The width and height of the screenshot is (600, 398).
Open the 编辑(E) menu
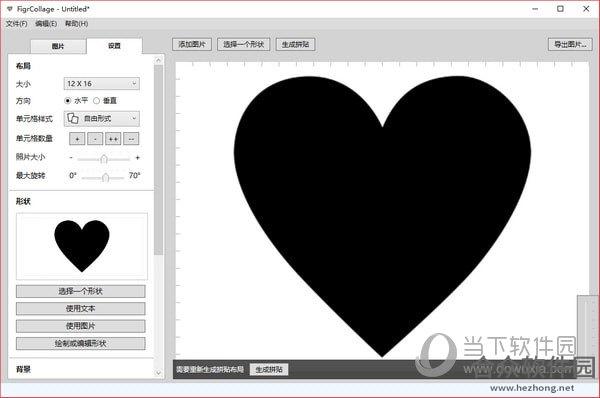(x=46, y=24)
